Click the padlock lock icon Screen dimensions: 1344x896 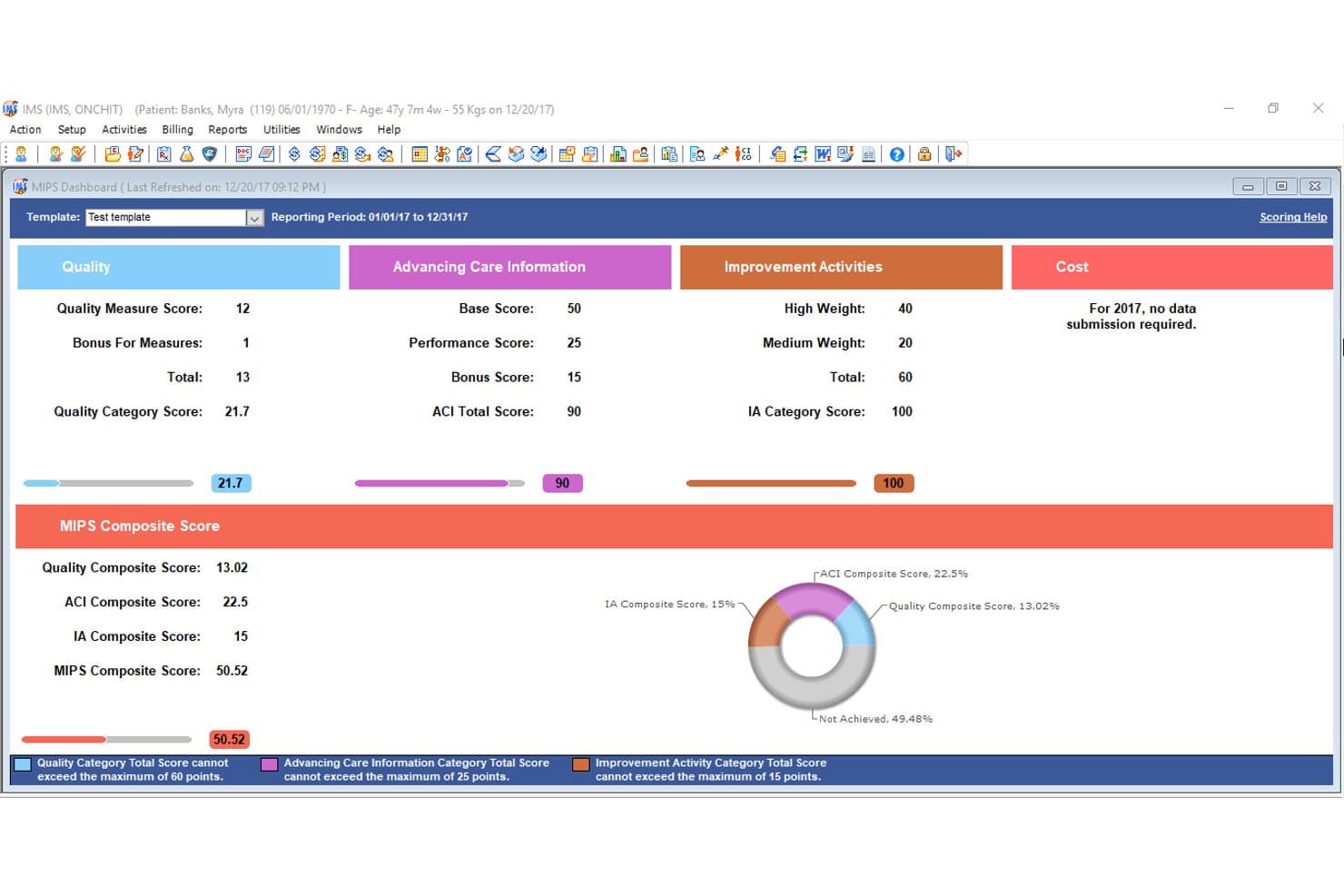pyautogui.click(x=924, y=154)
